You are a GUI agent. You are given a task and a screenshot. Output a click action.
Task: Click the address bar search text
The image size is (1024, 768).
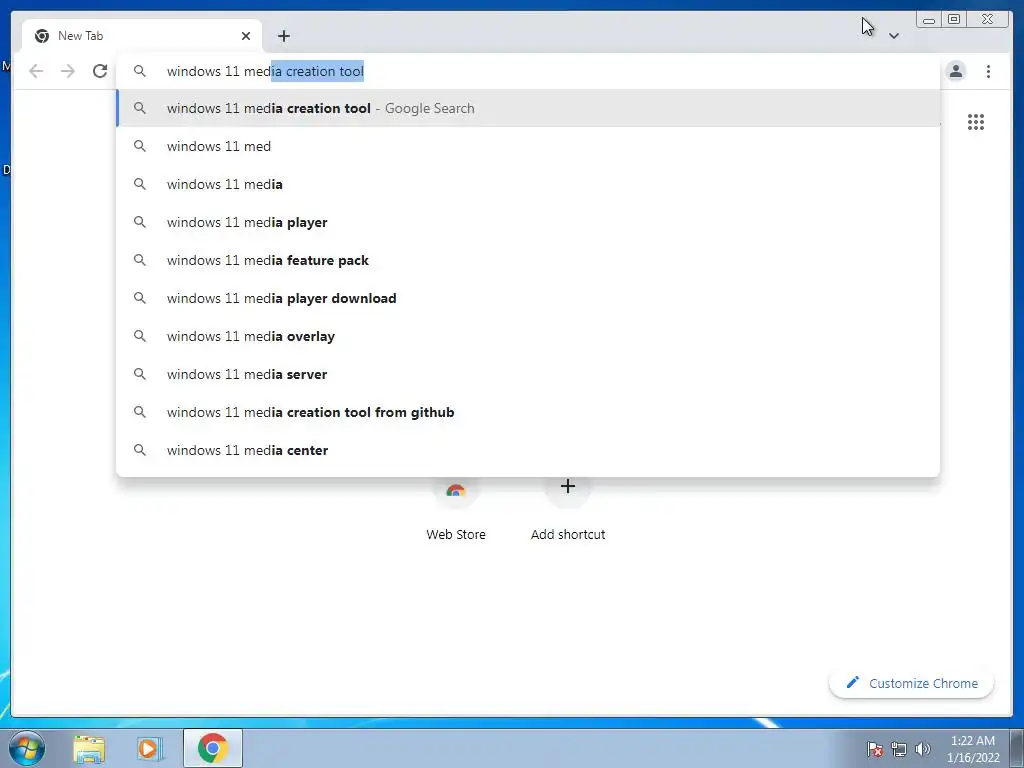265,71
